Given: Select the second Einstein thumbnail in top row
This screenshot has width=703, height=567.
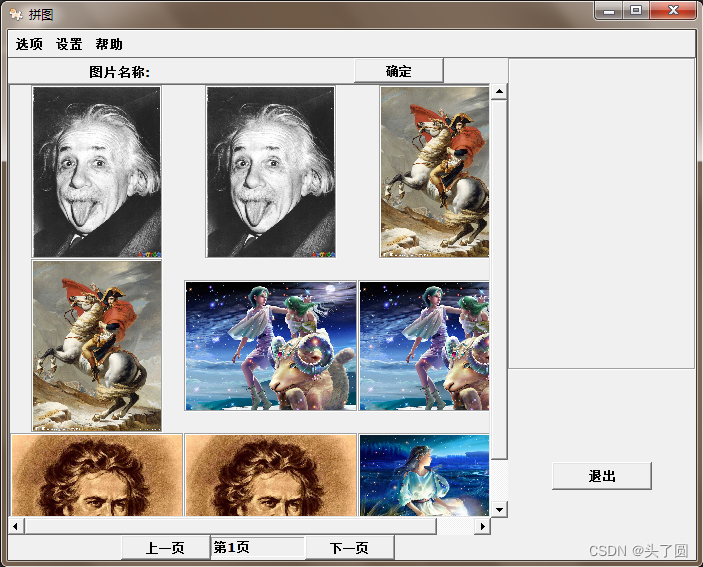Looking at the screenshot, I should click(x=271, y=172).
